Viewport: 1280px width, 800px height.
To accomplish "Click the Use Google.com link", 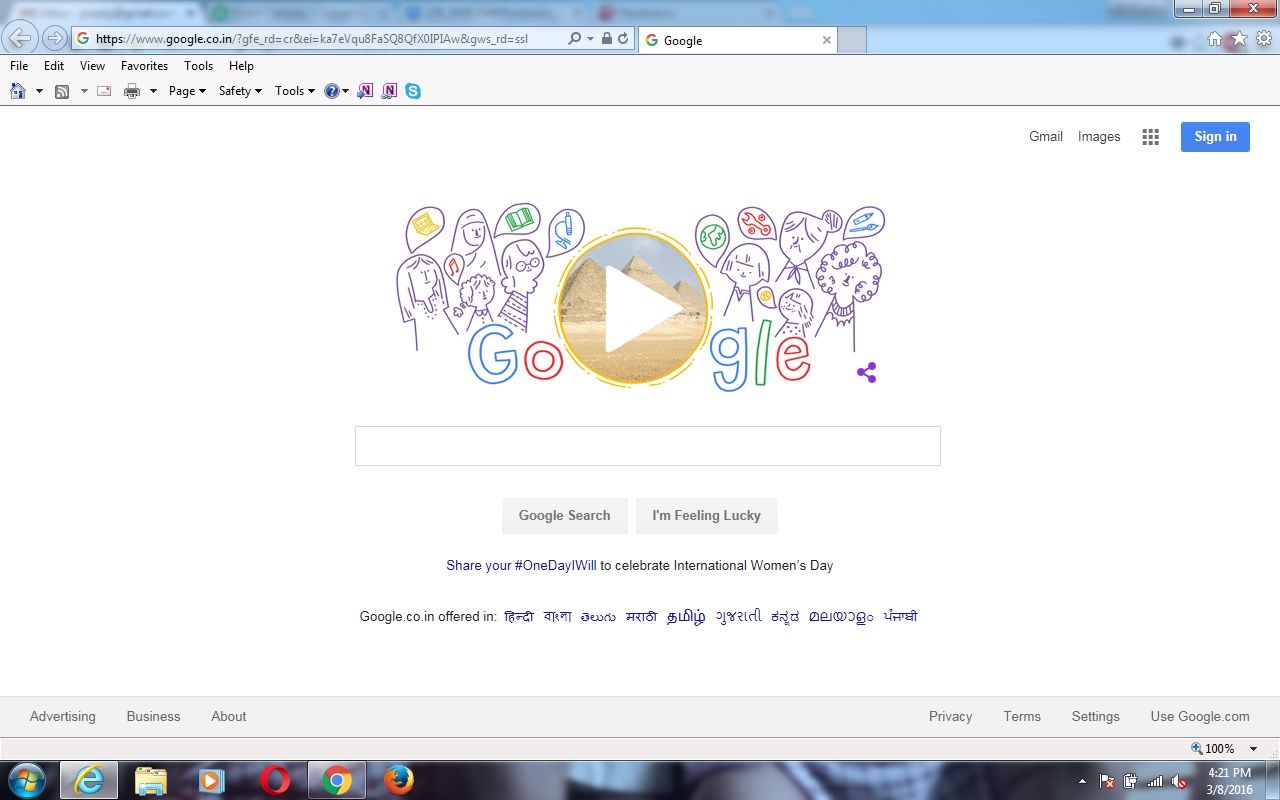I will (x=1200, y=717).
